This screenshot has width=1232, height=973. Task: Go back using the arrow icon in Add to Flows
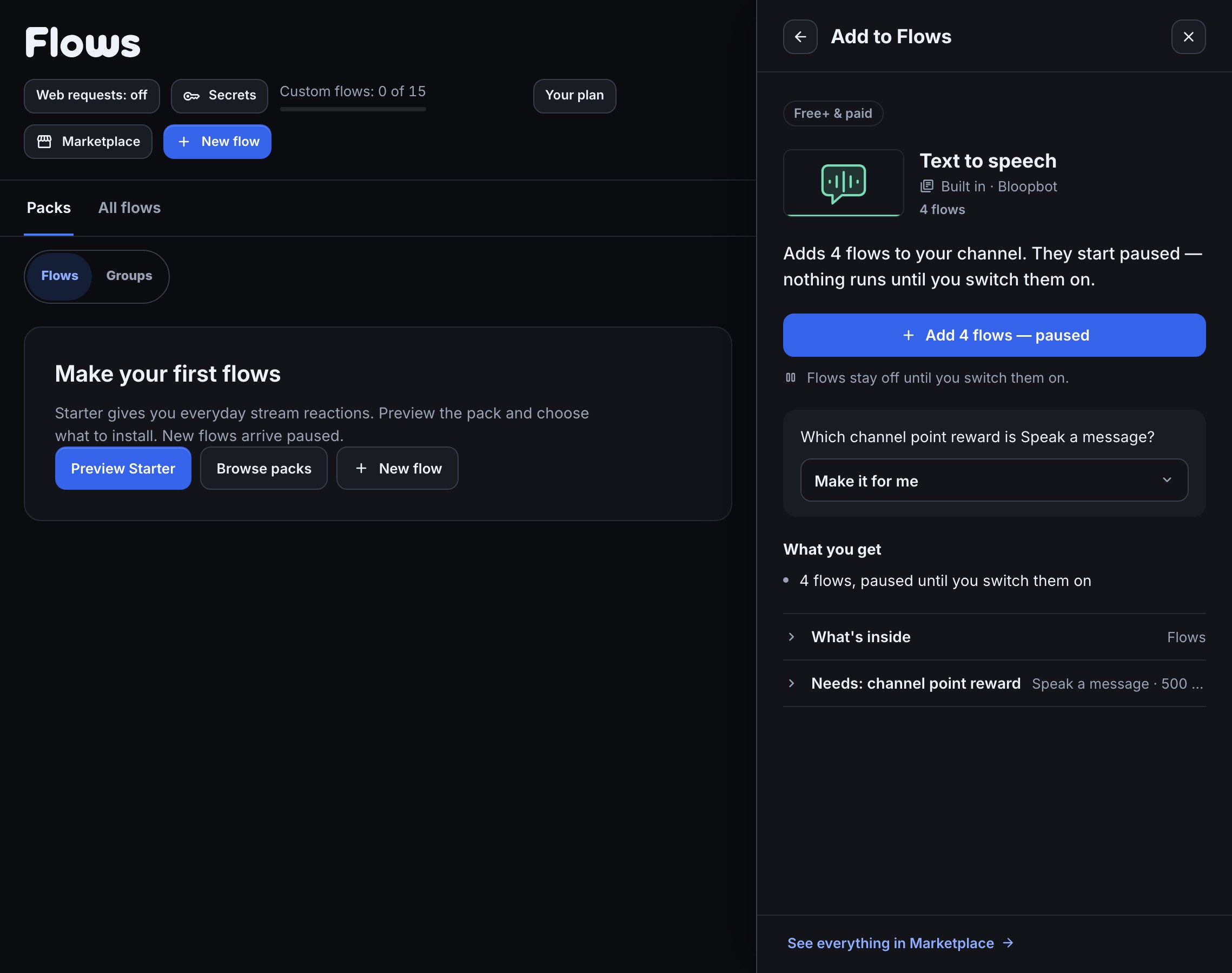point(800,37)
